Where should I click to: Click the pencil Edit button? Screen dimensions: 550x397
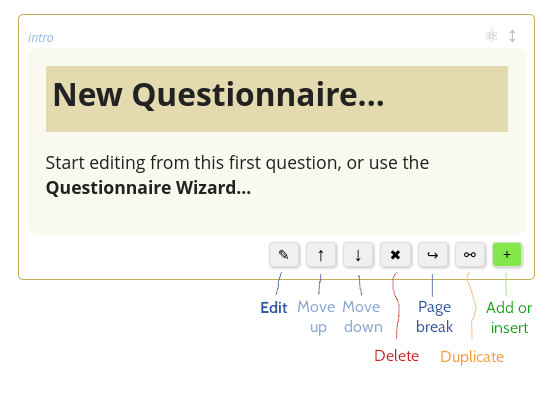point(284,255)
